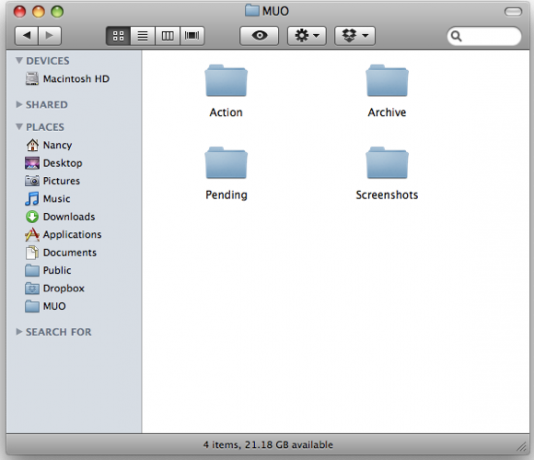Viewport: 534px width, 460px height.
Task: Expand the SHARED sidebar section
Action: coord(19,104)
